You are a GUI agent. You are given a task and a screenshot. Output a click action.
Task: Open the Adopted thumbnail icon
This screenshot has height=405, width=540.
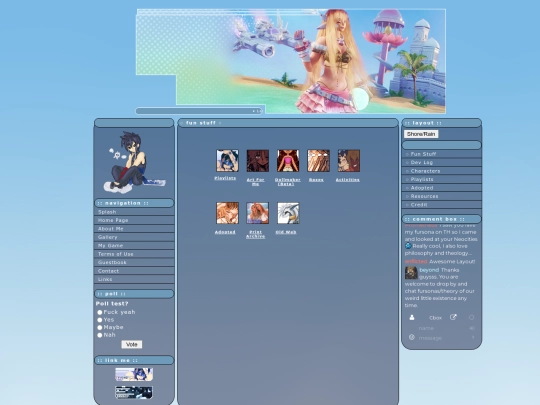pos(227,213)
